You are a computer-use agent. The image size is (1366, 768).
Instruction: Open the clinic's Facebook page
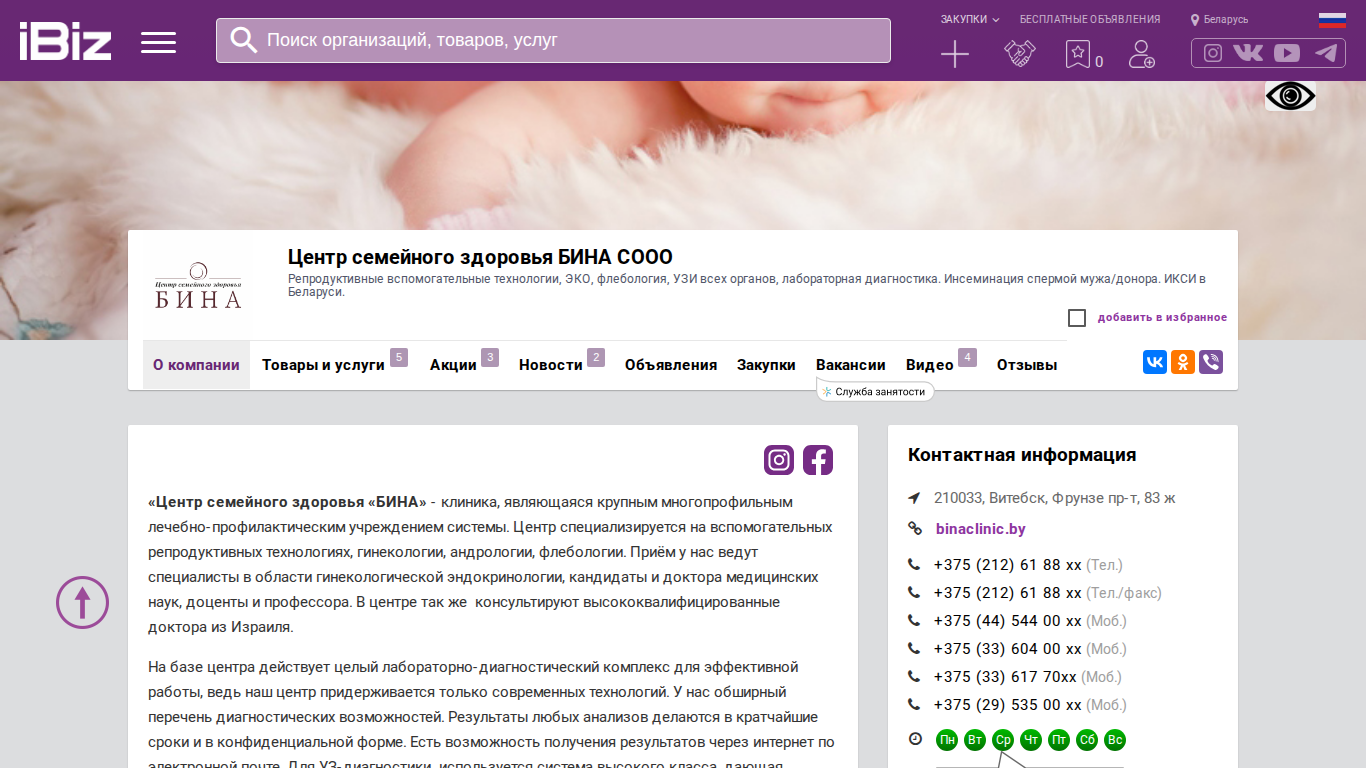(818, 460)
